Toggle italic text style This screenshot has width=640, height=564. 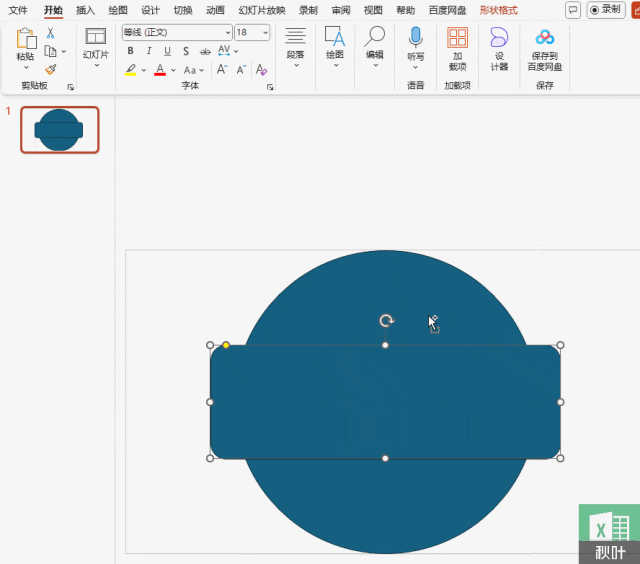149,51
